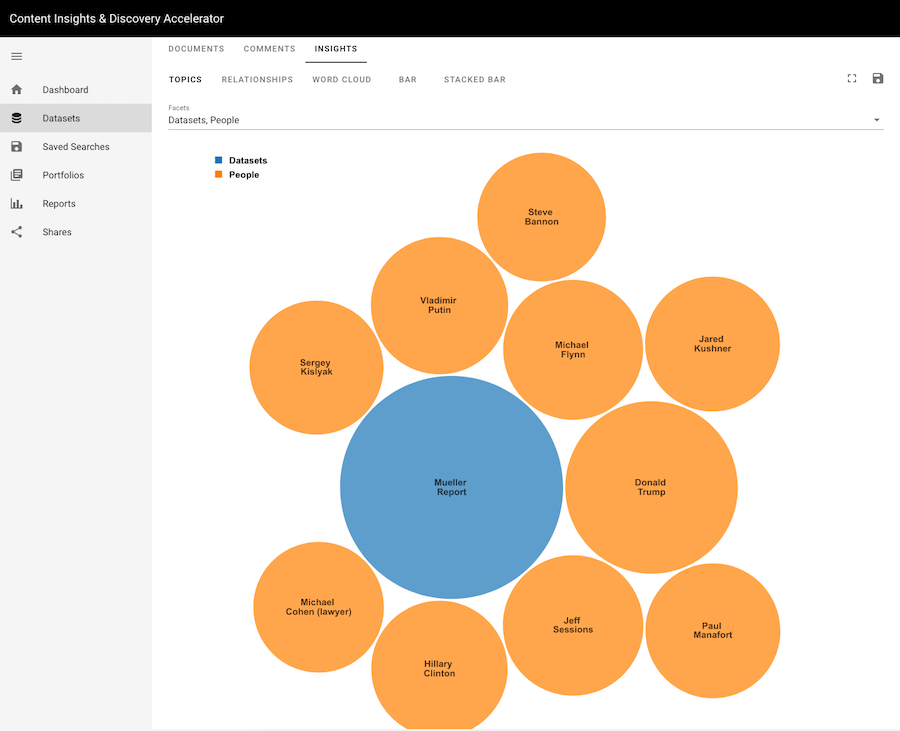Screen dimensions: 900x731
Task: Open the Comments tab
Action: [269, 49]
